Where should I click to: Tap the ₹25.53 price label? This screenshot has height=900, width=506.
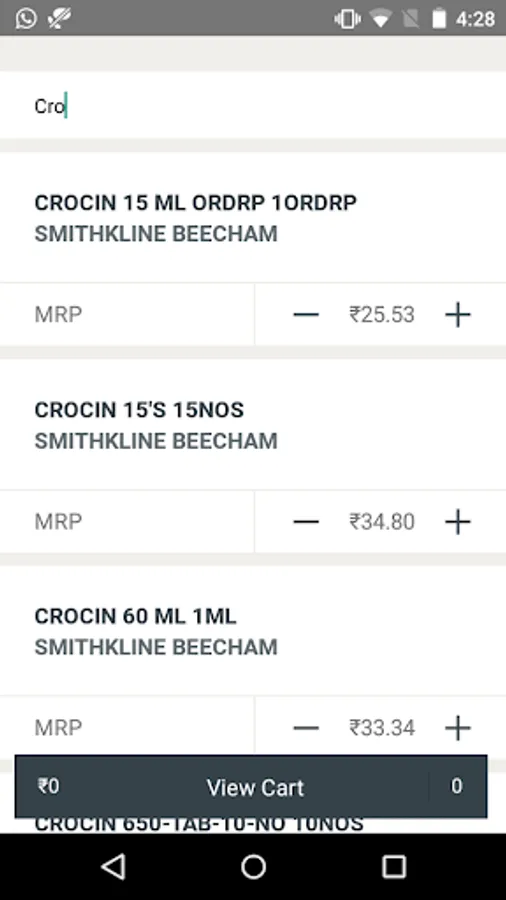pyautogui.click(x=382, y=315)
